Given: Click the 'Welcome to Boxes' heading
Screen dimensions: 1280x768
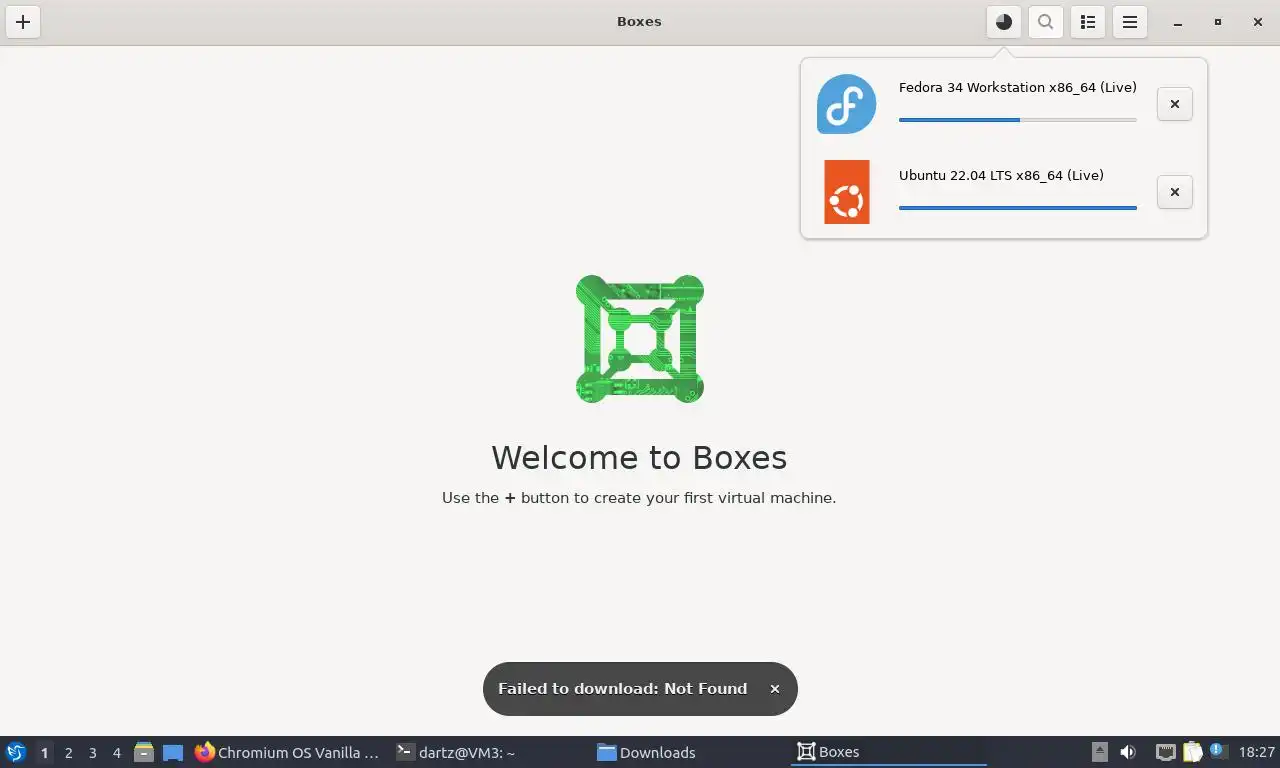Looking at the screenshot, I should tap(640, 458).
